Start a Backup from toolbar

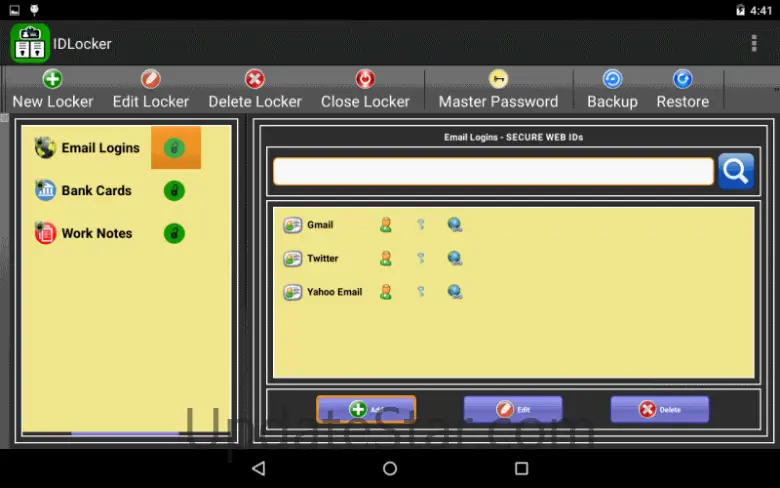(612, 90)
